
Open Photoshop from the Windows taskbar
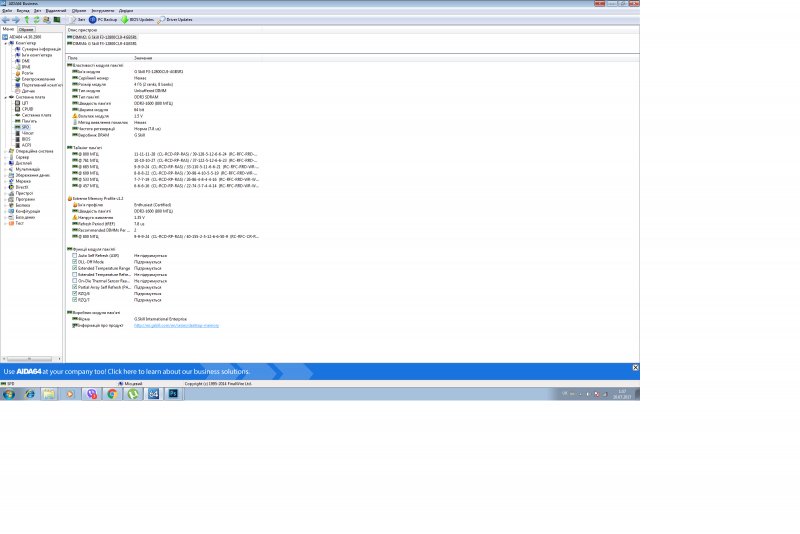[x=172, y=394]
